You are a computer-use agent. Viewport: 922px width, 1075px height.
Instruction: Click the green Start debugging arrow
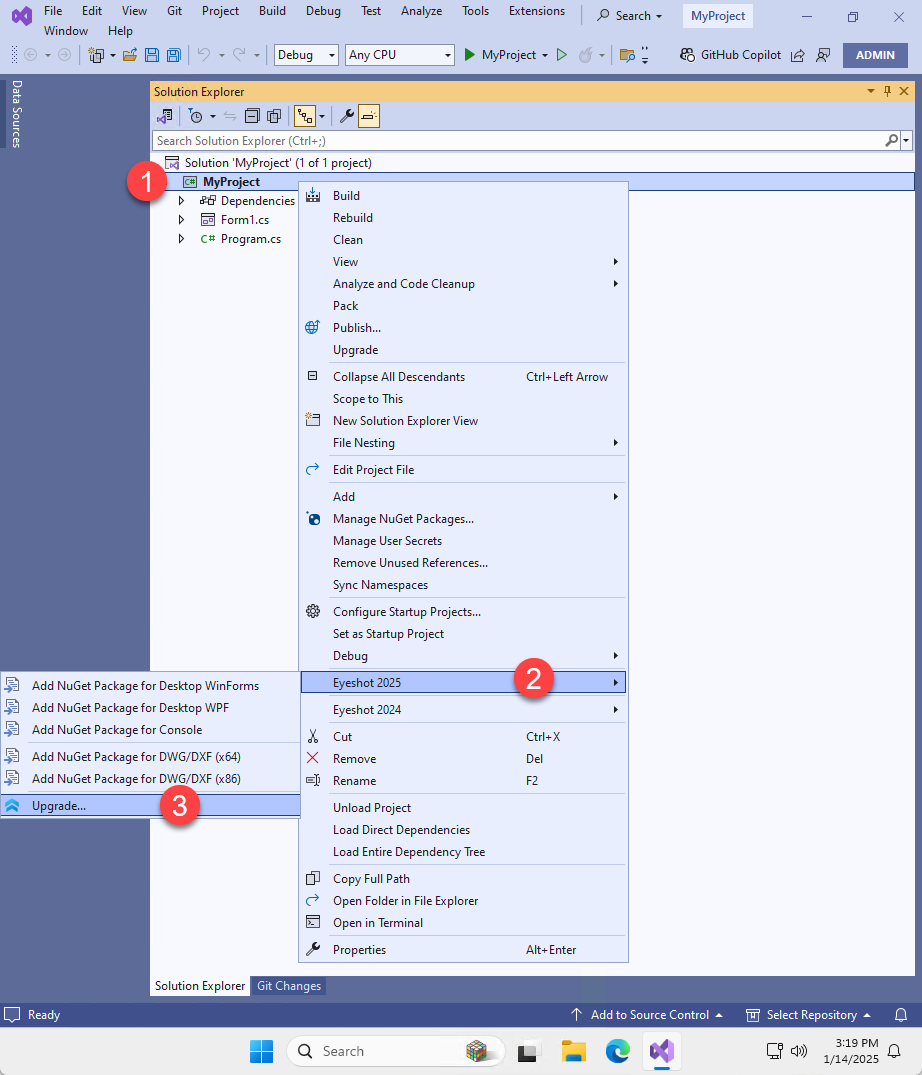click(x=470, y=55)
